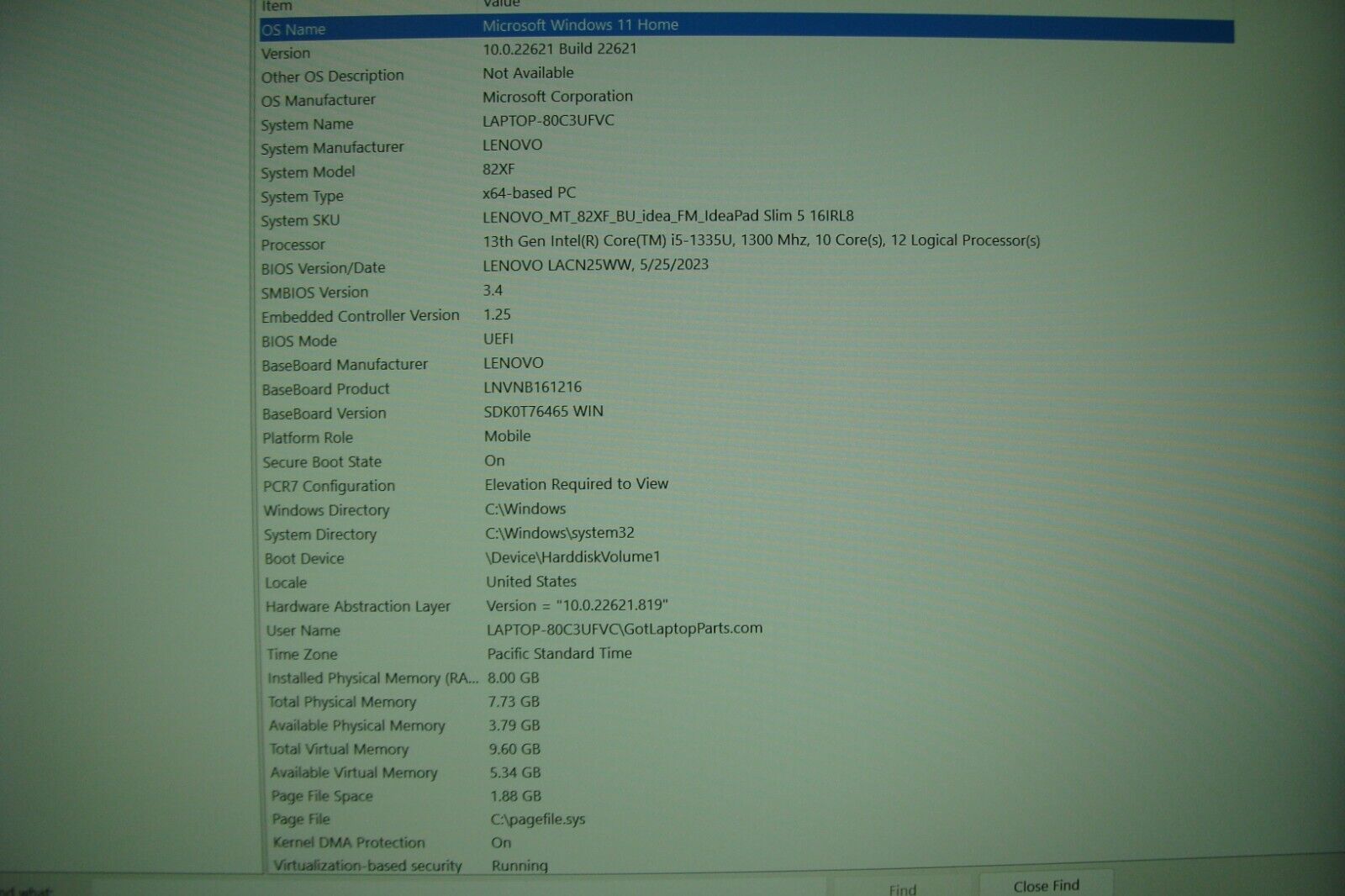The width and height of the screenshot is (1345, 896).
Task: Click the Mobile value
Action: click(508, 436)
